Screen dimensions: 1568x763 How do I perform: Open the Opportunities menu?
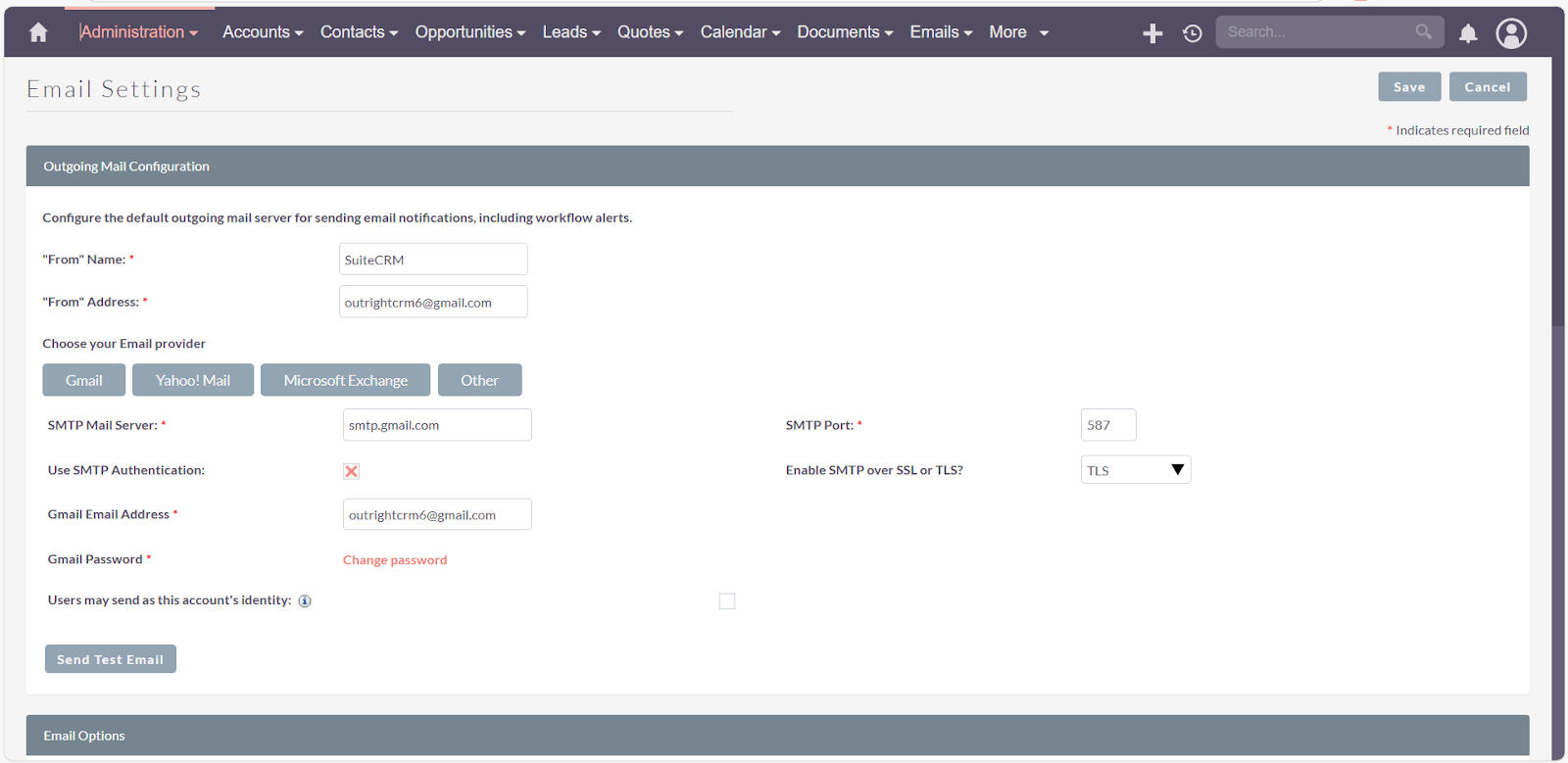tap(469, 32)
